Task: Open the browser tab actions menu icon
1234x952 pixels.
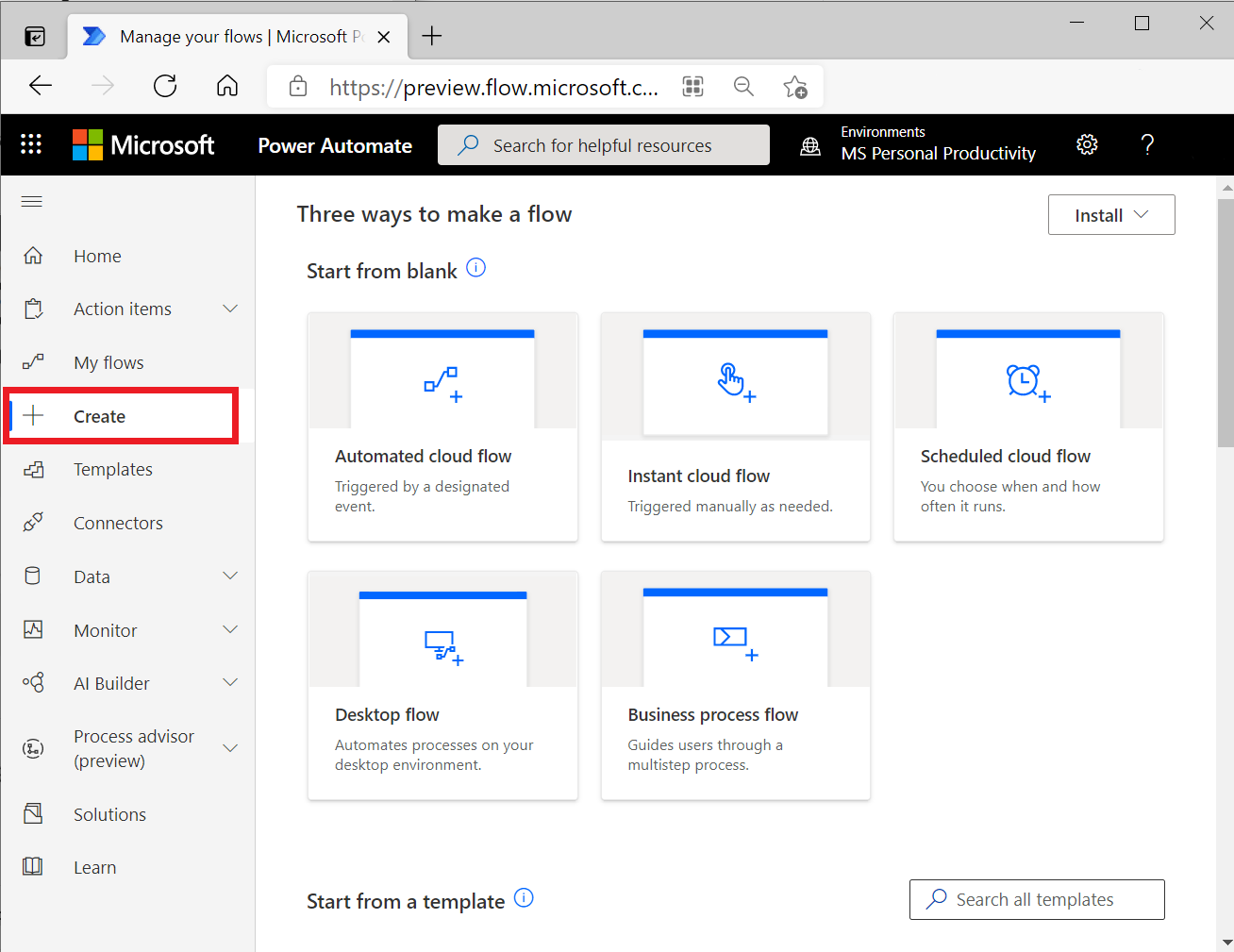Action: (35, 37)
